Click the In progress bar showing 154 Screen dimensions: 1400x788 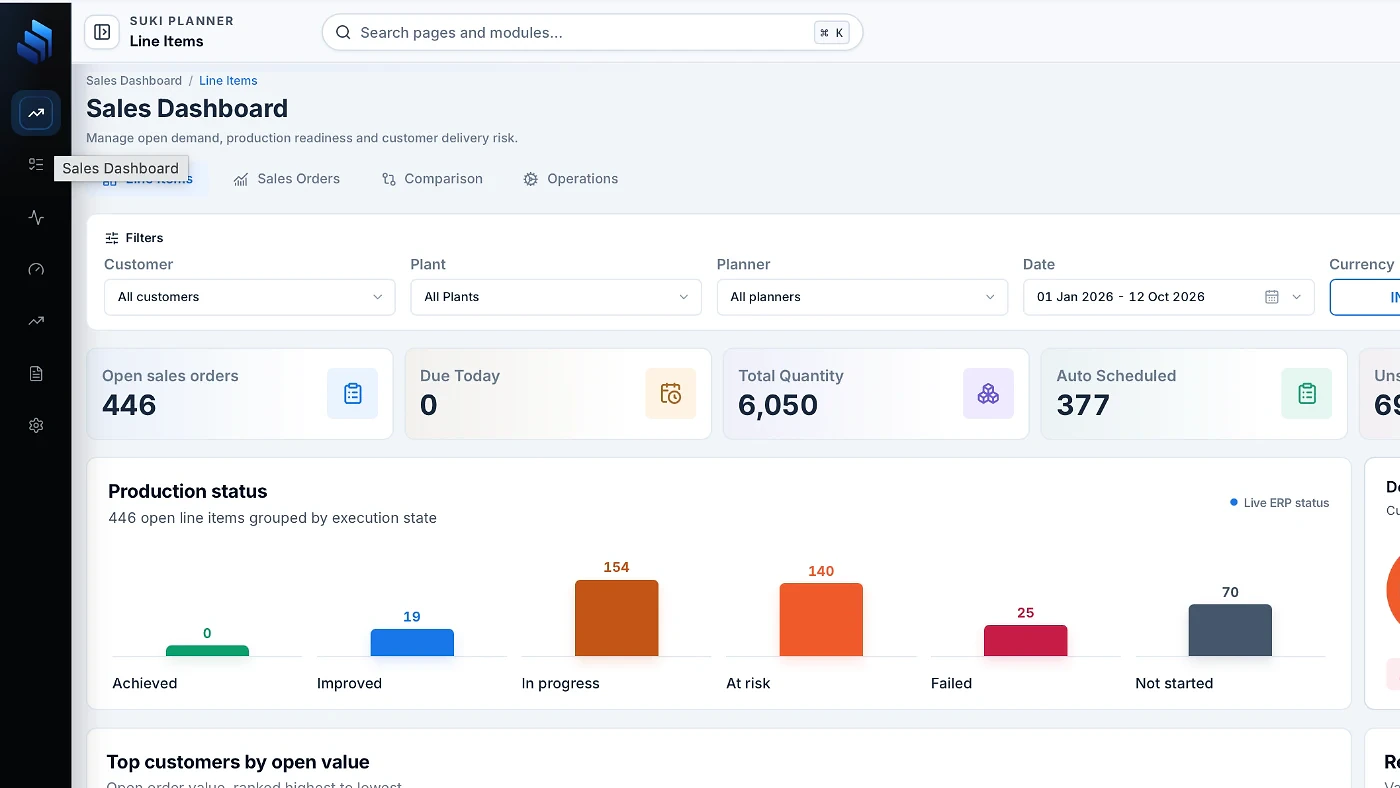pyautogui.click(x=616, y=618)
